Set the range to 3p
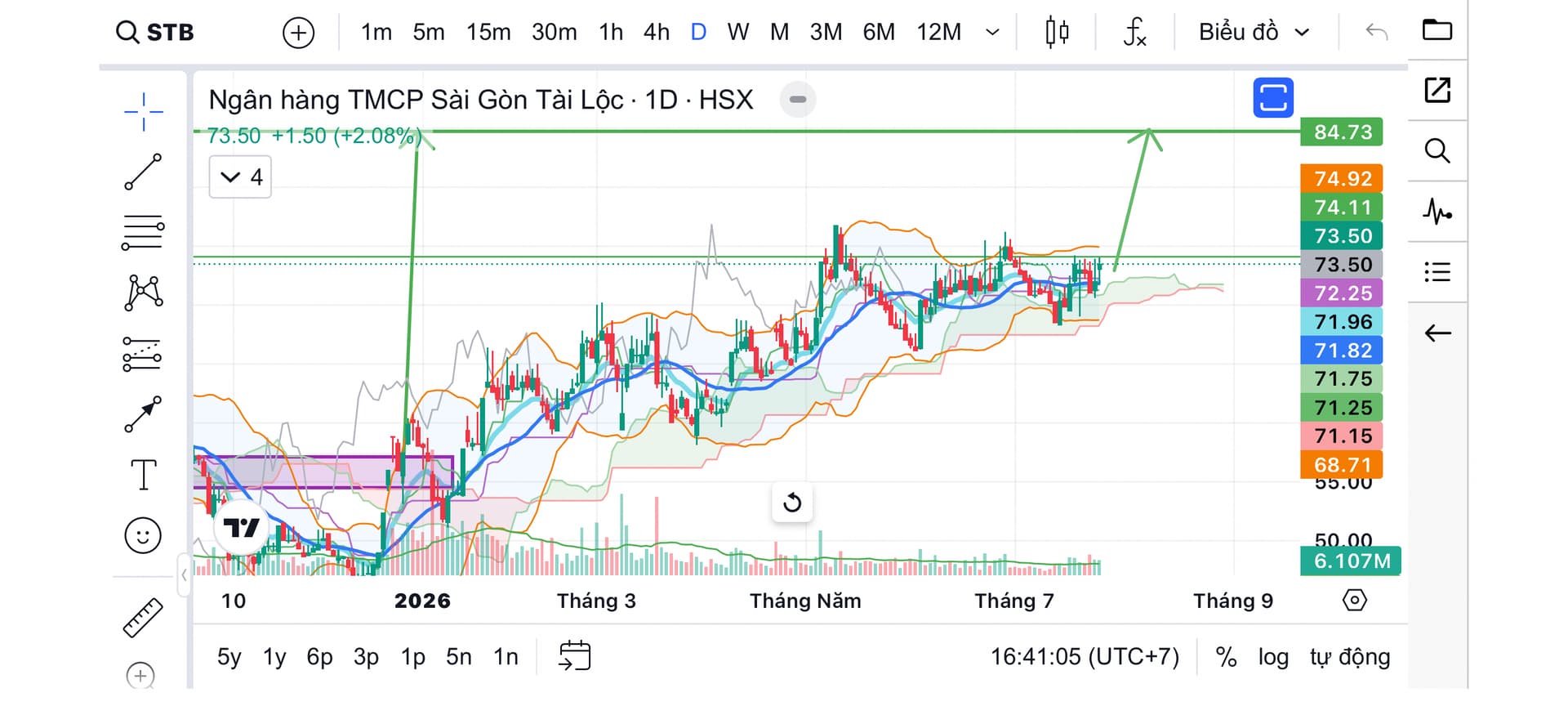The height and width of the screenshot is (724, 1568). click(x=366, y=657)
